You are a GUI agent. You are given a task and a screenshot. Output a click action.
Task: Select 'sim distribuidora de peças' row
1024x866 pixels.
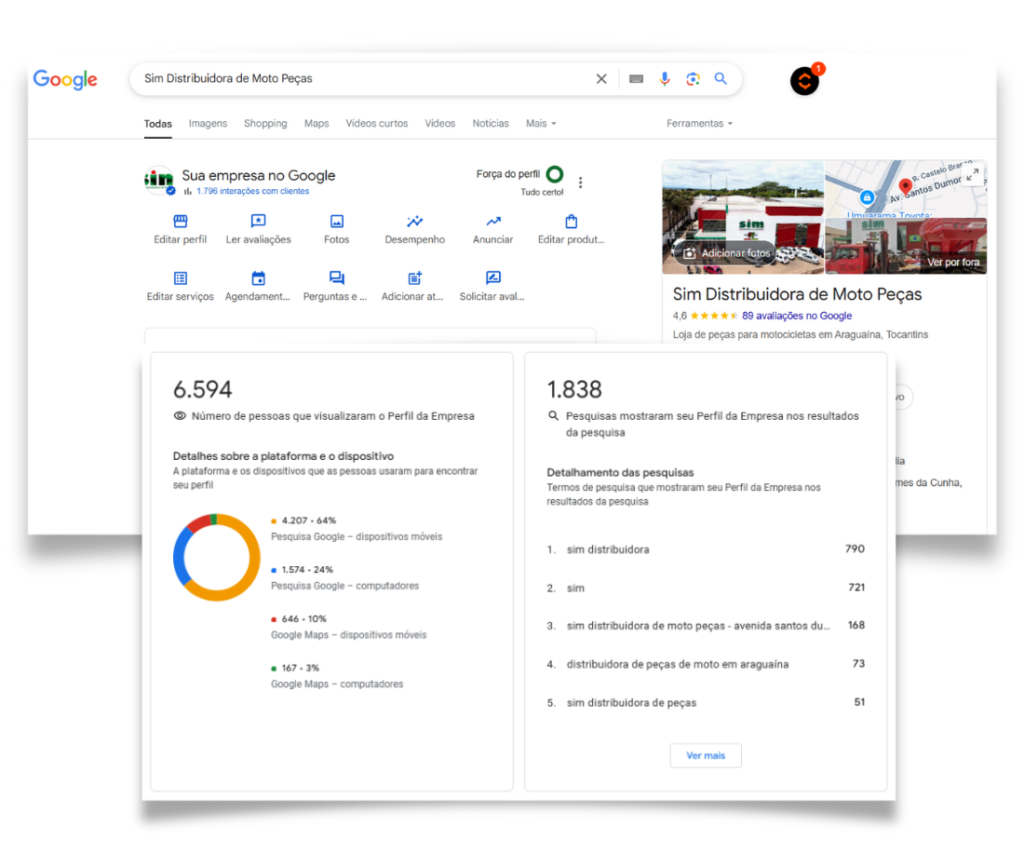pos(705,703)
